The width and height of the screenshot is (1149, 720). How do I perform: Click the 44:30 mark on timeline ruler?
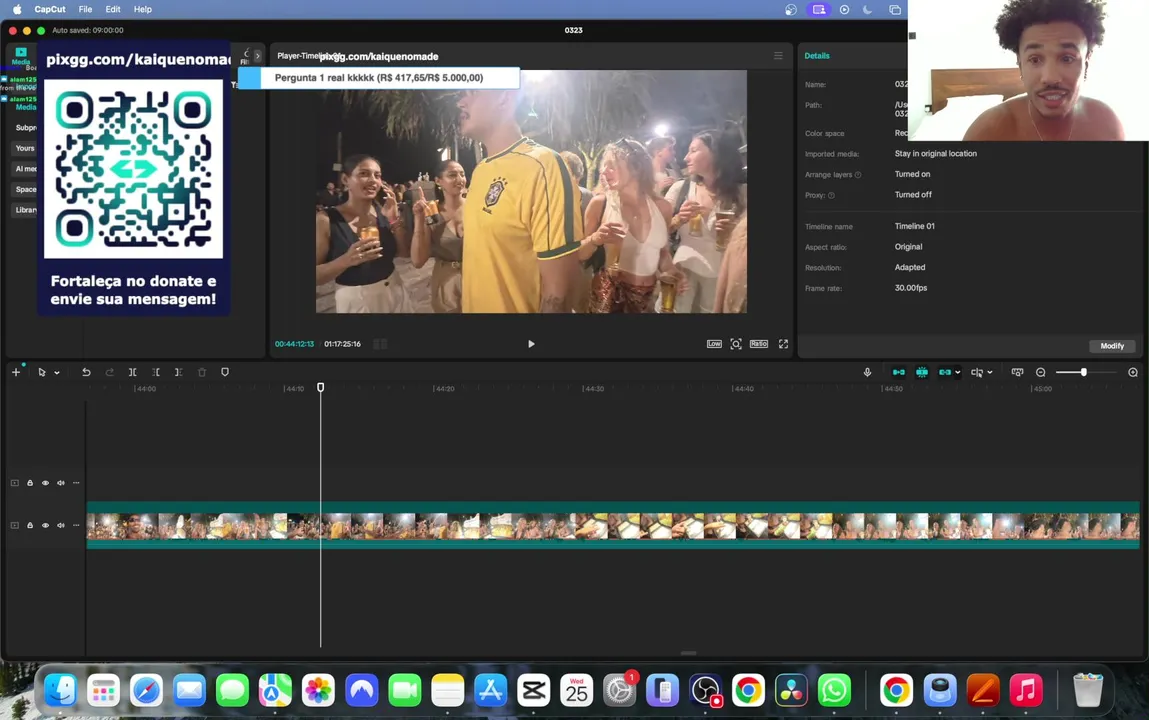tap(594, 388)
